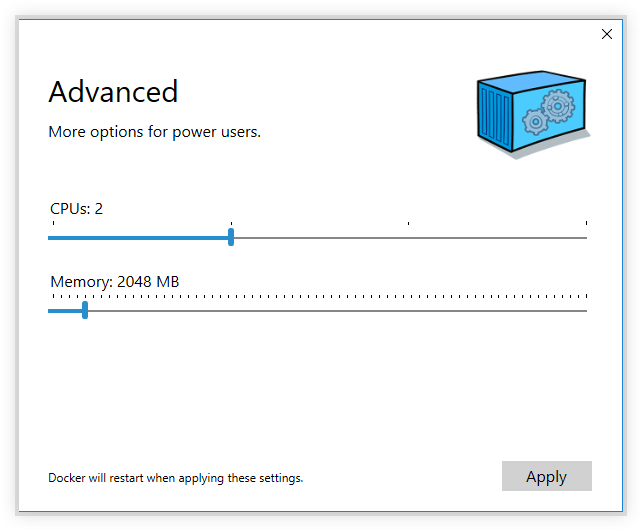Click the leftmost start of the Memory slider
The height and width of the screenshot is (531, 642).
pyautogui.click(x=50, y=310)
